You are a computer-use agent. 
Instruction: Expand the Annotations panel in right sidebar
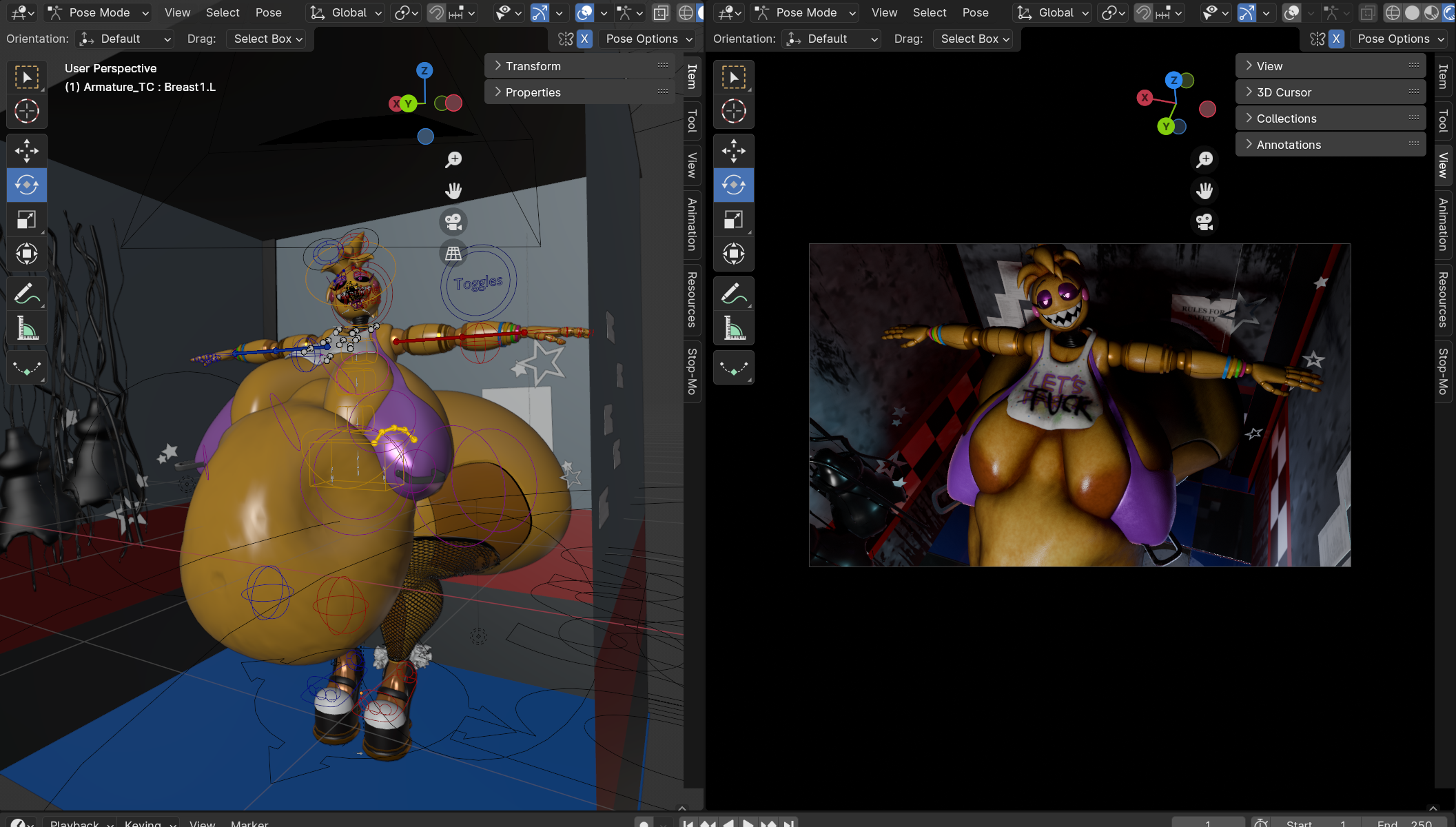(x=1331, y=145)
